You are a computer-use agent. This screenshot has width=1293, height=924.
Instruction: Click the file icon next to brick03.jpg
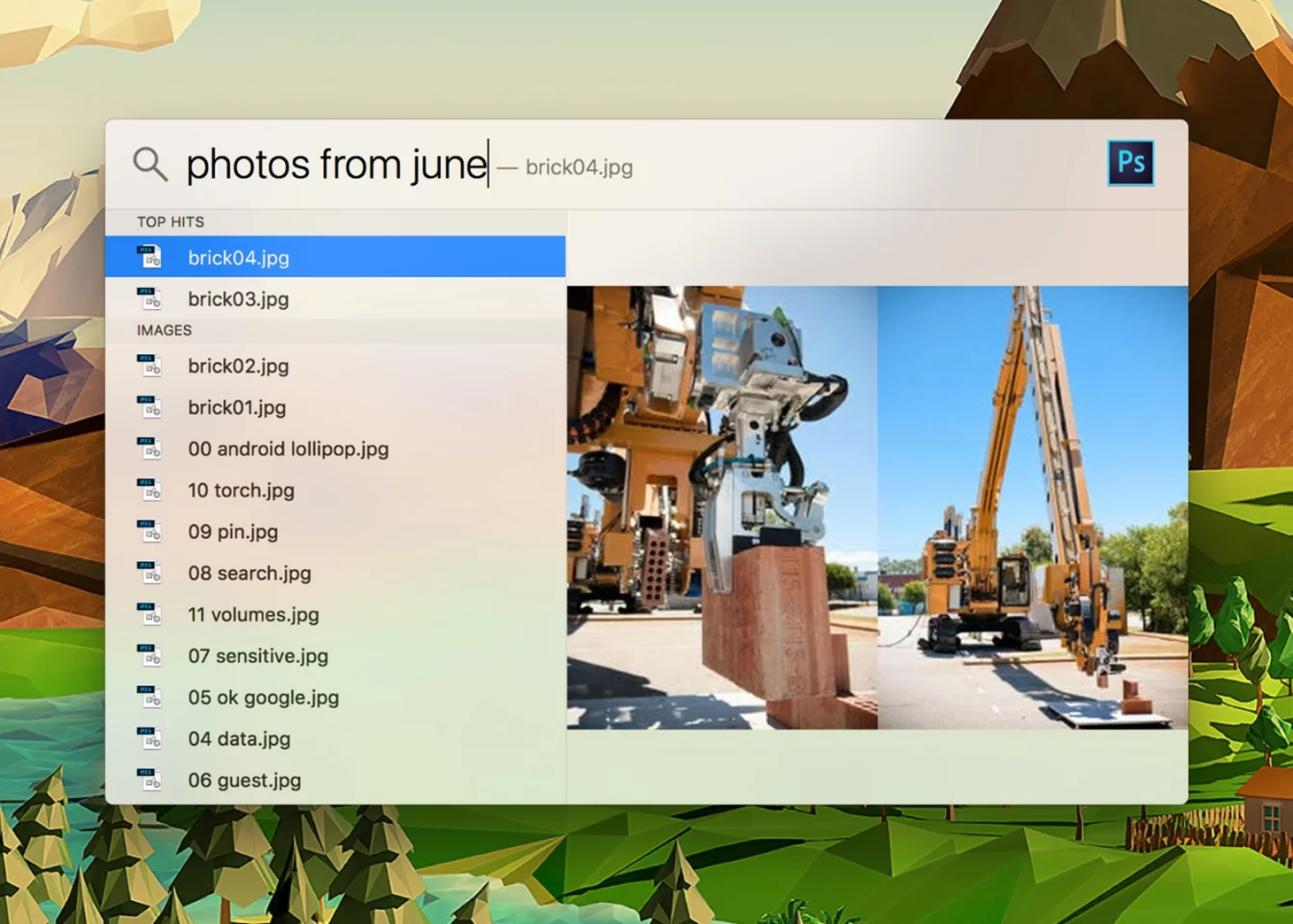tap(150, 298)
